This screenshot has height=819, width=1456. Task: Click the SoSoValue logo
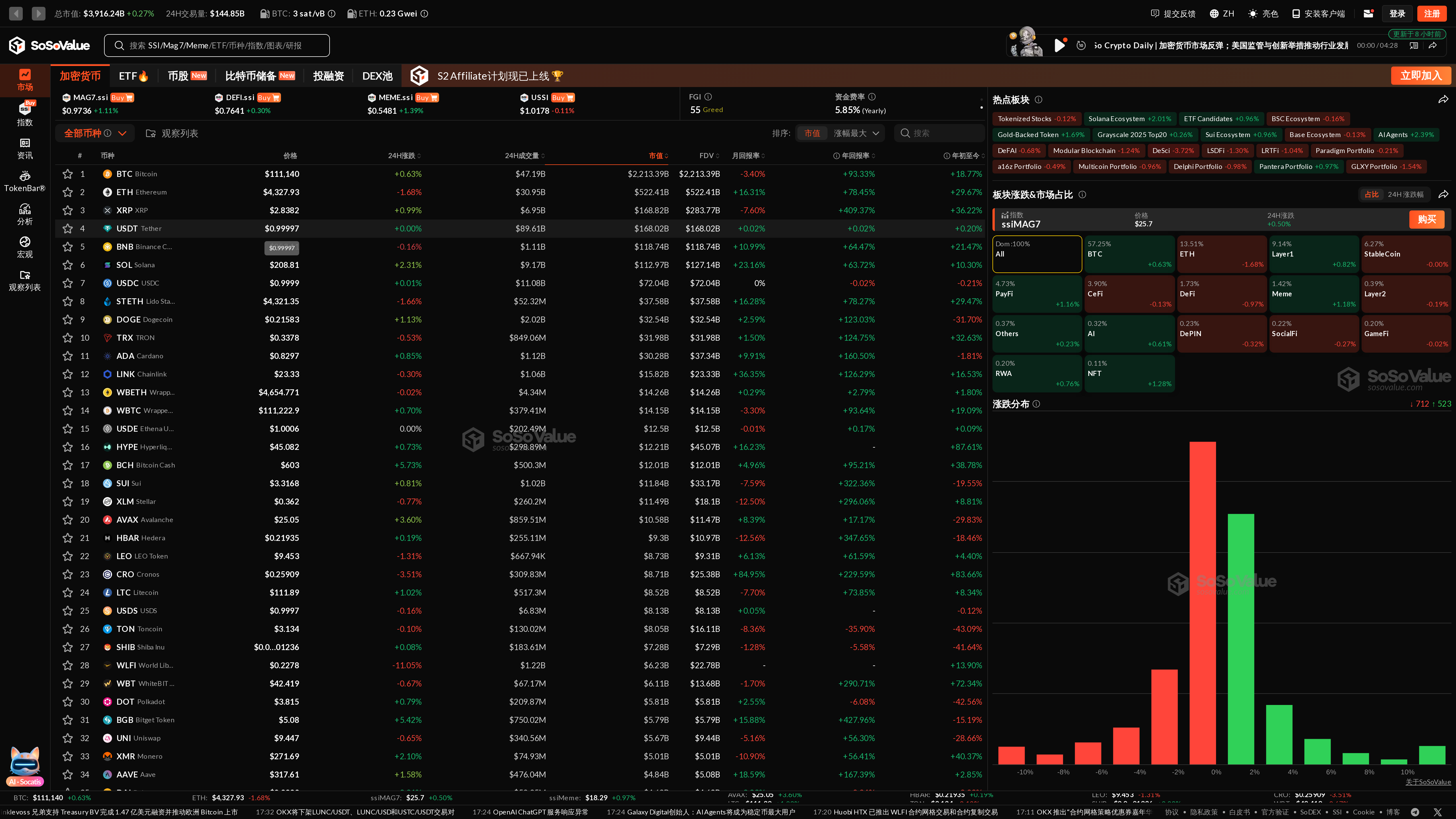pos(49,45)
